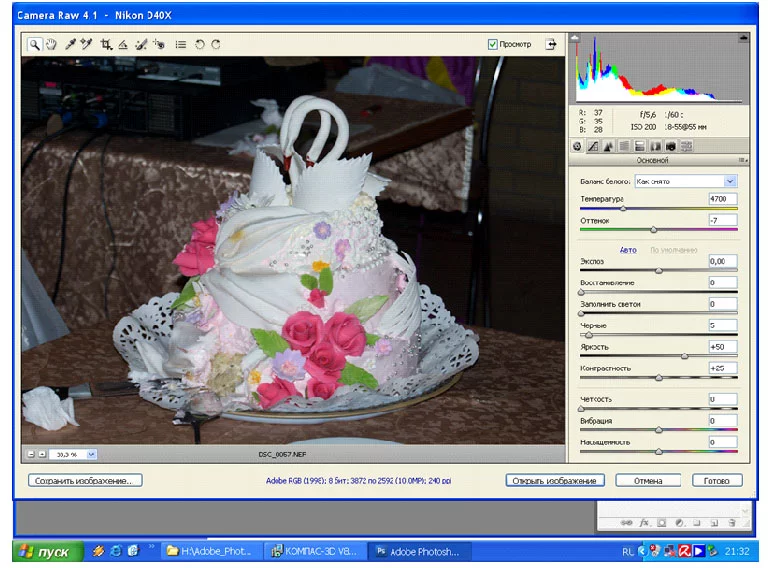Switch to the Tone Curve tab icon
Screen dimensions: 771x568
(593, 146)
